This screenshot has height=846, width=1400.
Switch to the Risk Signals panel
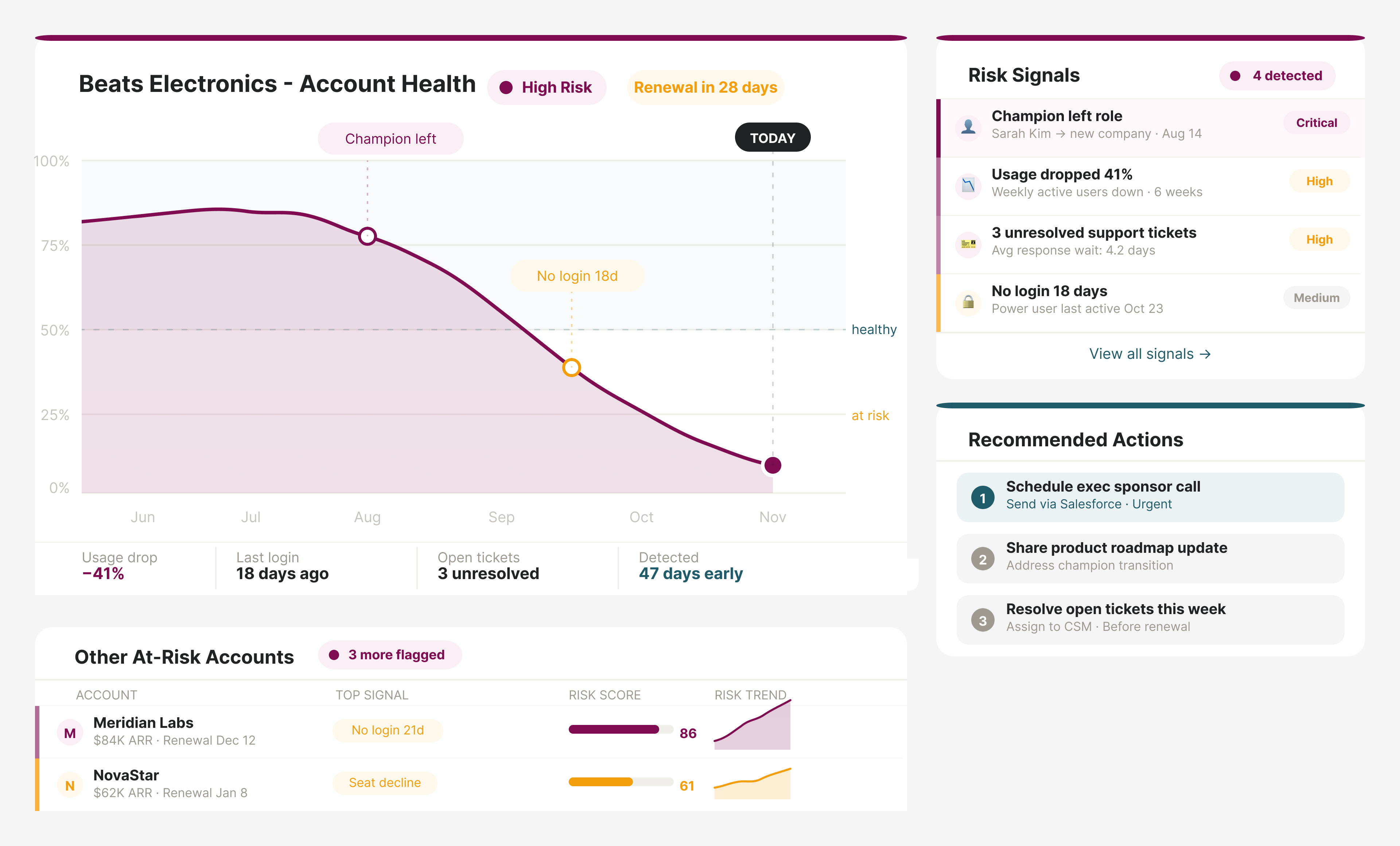1023,74
